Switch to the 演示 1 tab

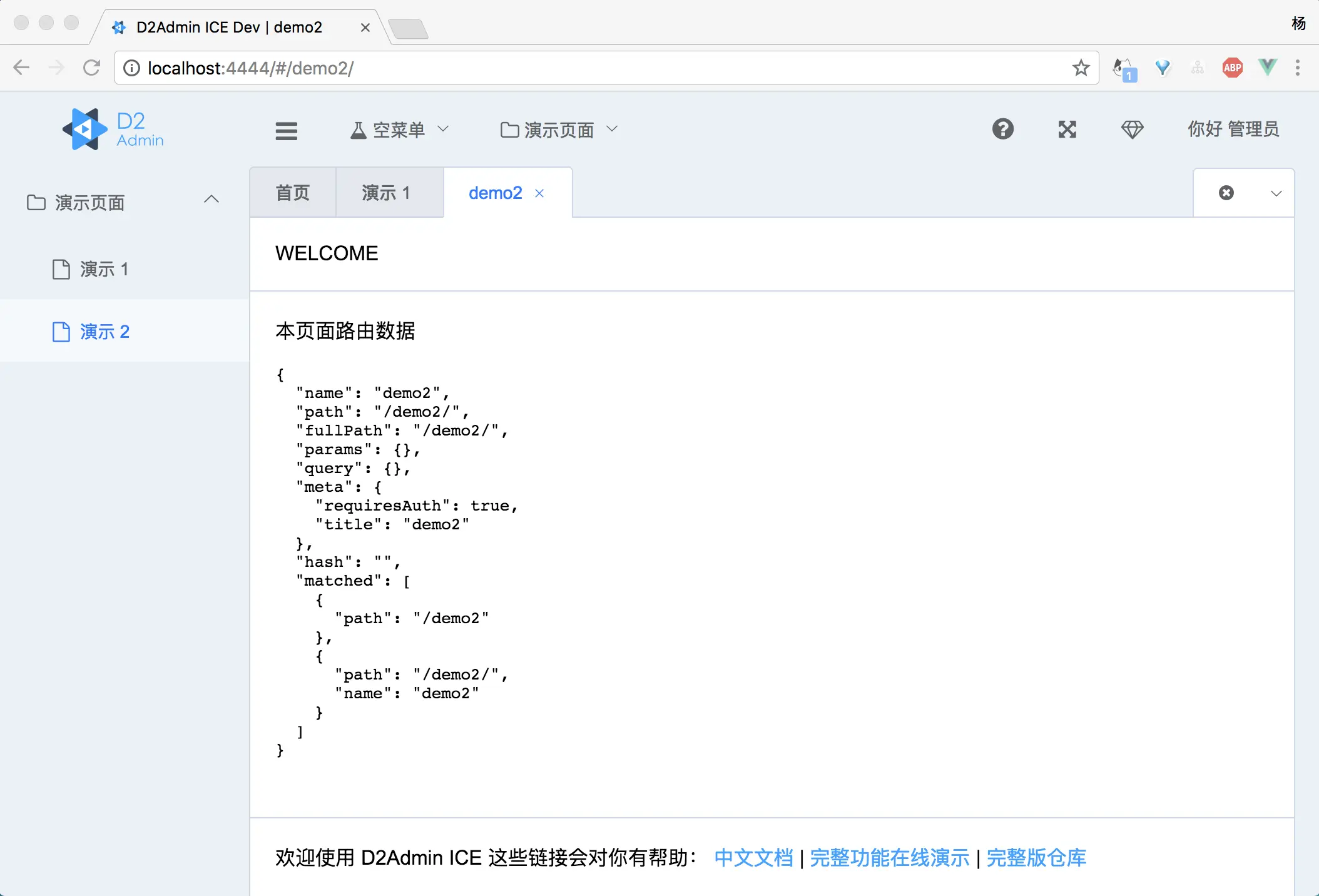tap(386, 193)
